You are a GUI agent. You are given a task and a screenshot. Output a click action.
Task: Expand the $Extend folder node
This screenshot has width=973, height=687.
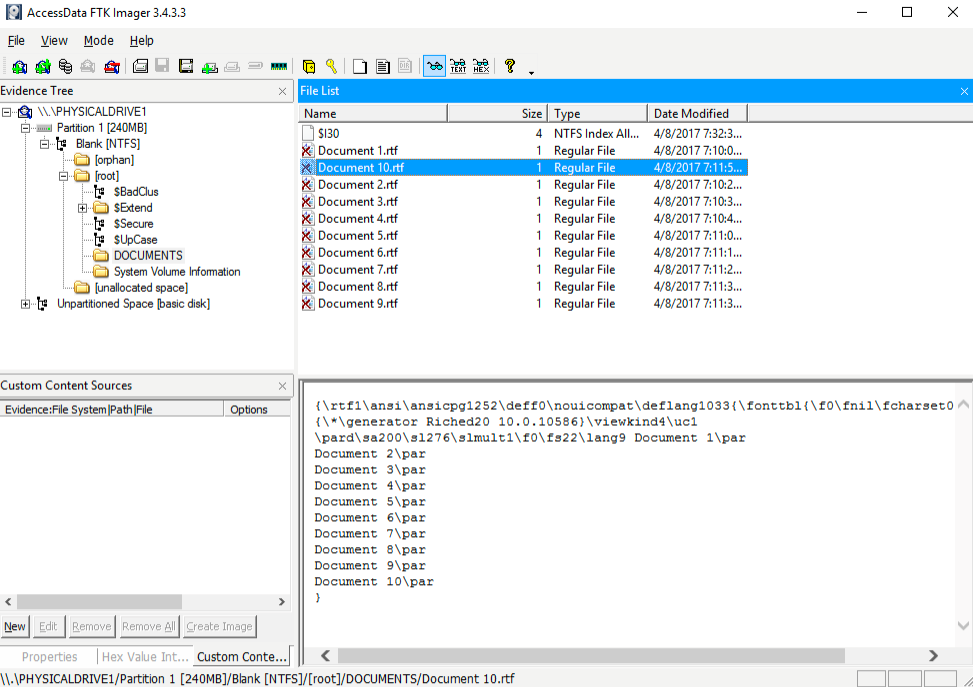pos(83,208)
